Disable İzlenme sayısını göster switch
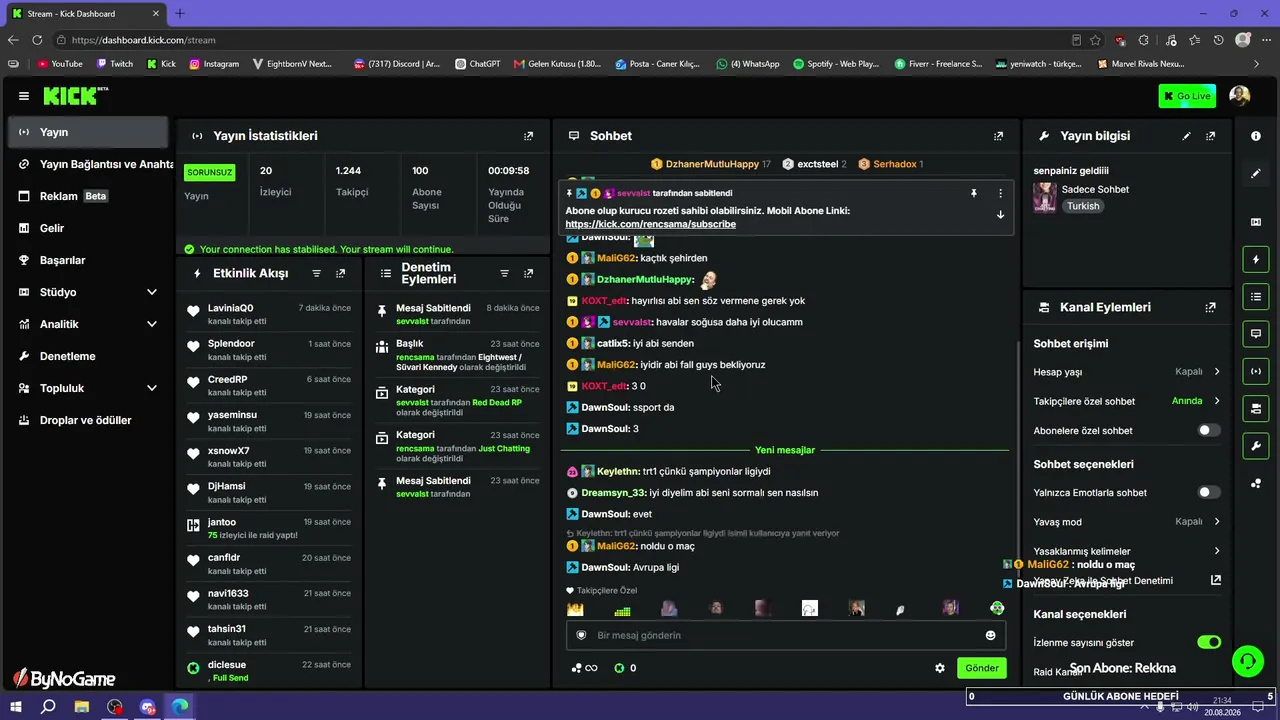 (1209, 642)
